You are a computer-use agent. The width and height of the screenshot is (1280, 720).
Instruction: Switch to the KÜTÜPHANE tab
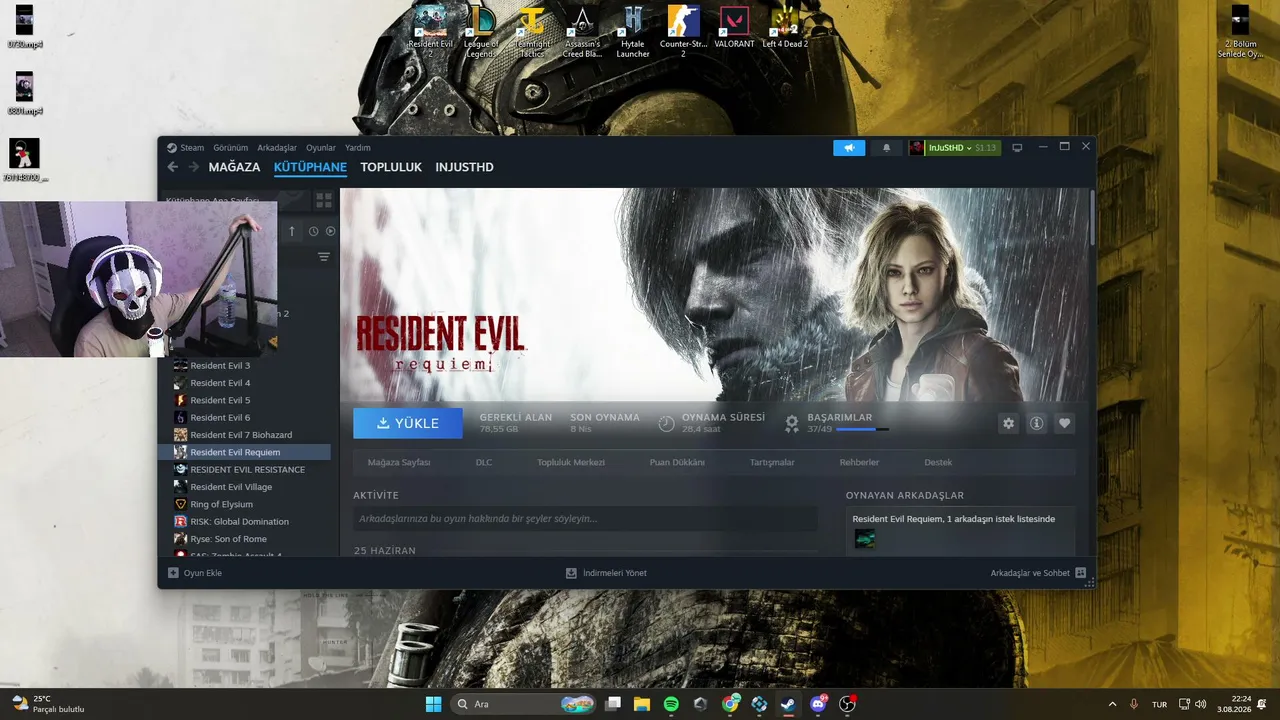[310, 167]
